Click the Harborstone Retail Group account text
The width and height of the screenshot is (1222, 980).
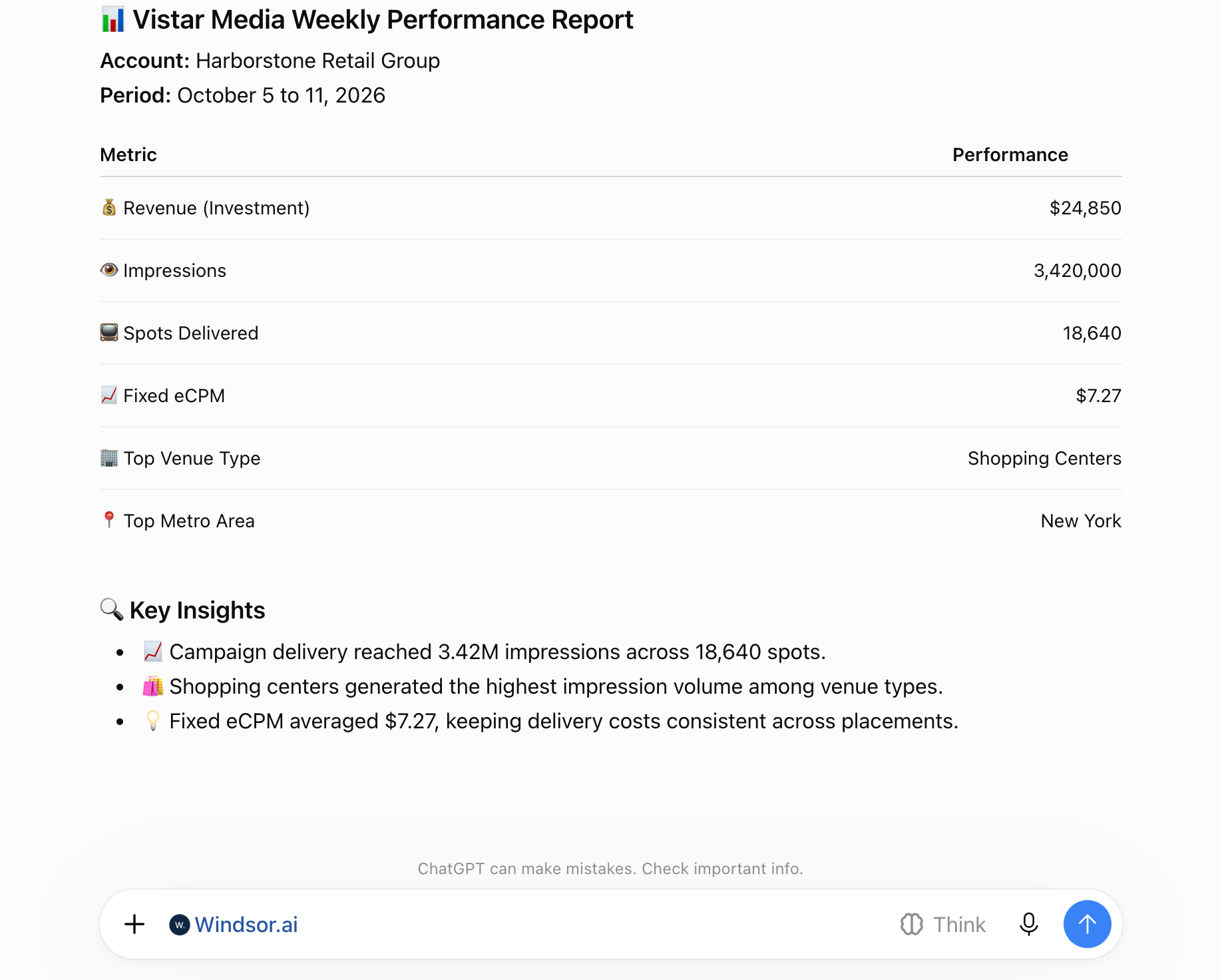click(x=318, y=61)
